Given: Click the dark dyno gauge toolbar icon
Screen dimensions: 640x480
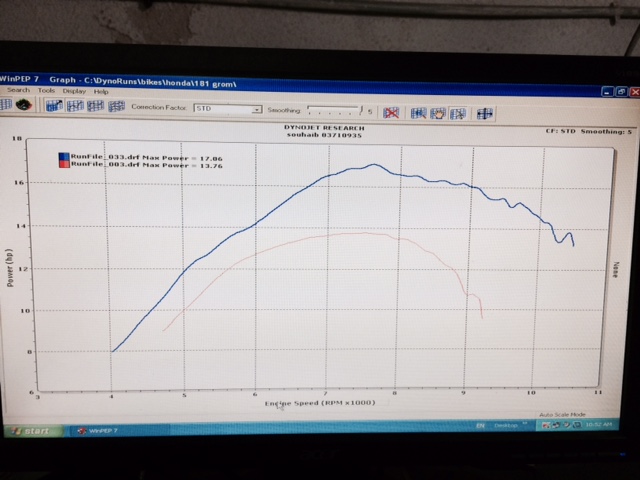Looking at the screenshot, I should point(24,105).
